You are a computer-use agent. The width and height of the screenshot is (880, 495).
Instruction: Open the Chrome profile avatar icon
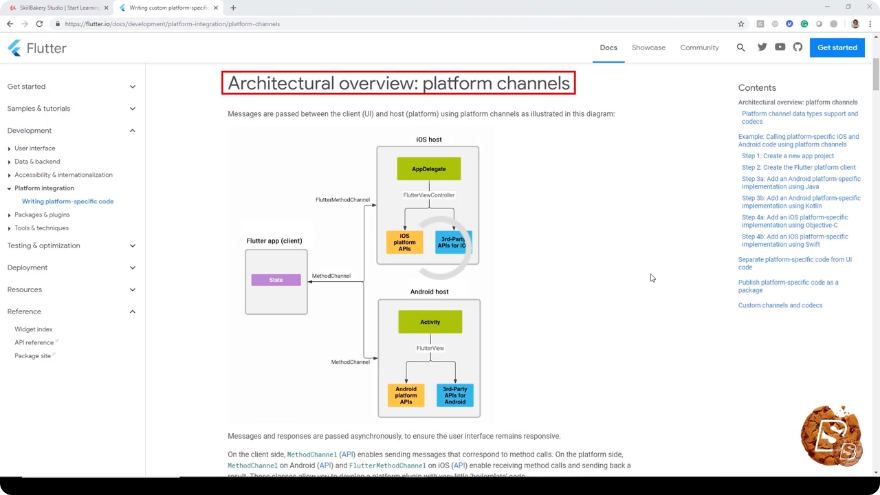pyautogui.click(x=855, y=24)
